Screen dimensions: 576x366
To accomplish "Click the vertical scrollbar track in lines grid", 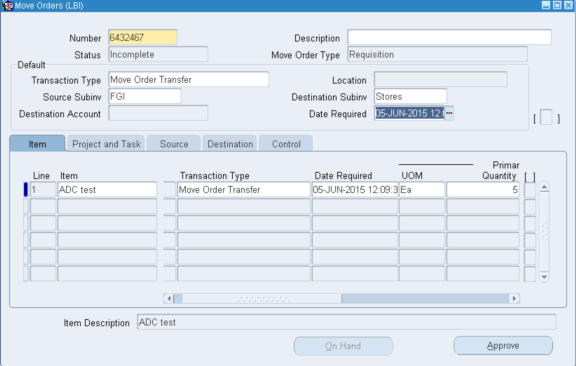I will pos(544,232).
